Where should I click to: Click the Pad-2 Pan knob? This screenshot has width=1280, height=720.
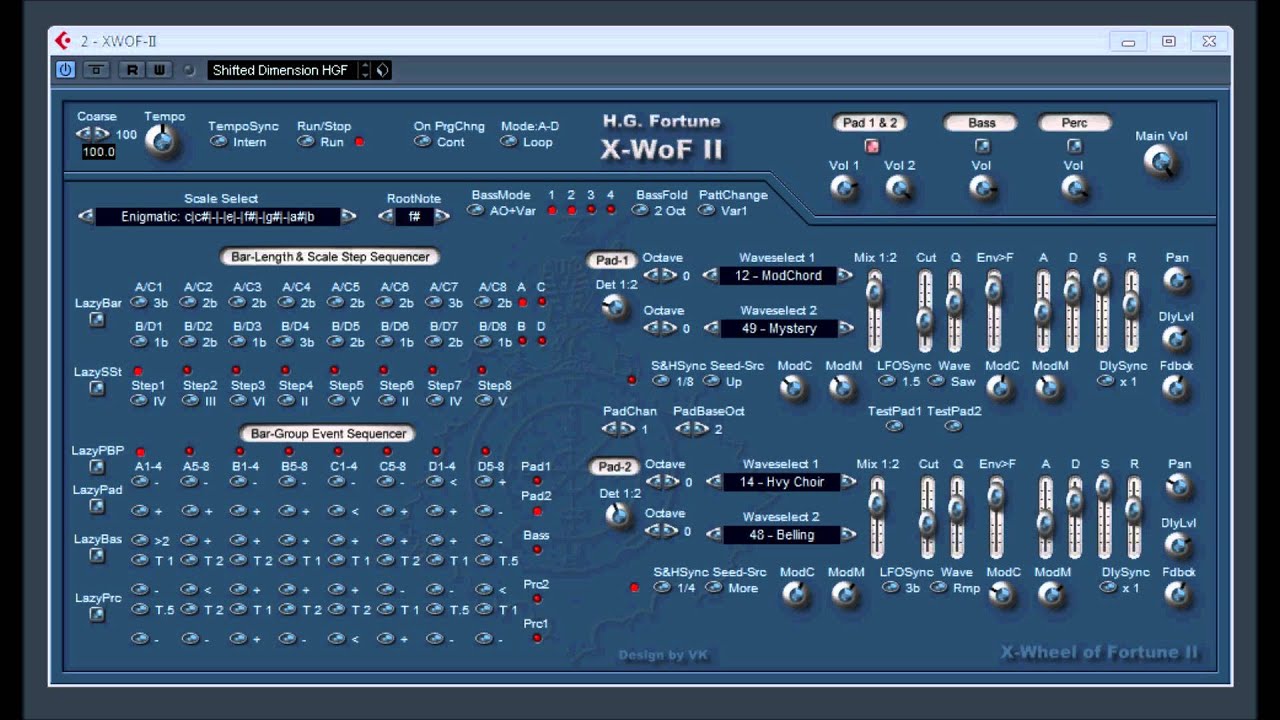(x=1180, y=487)
